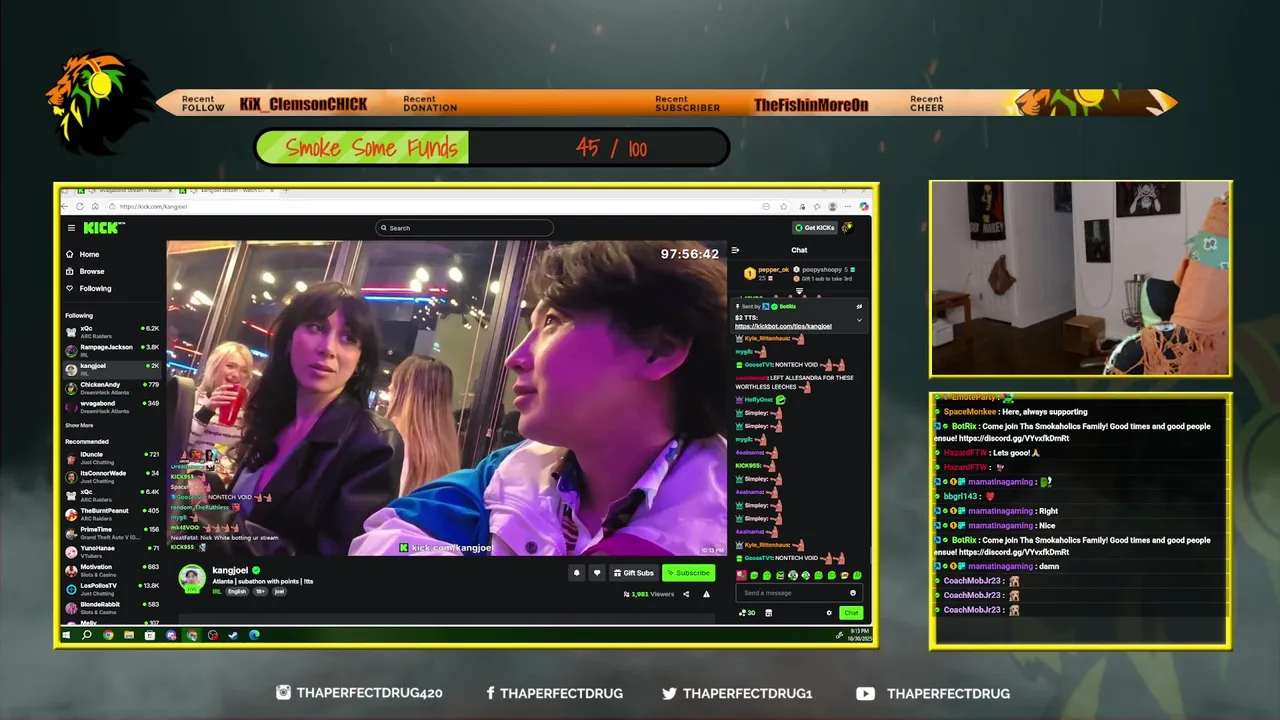Image resolution: width=1280 pixels, height=720 pixels.
Task: Open TheBurntPeanut recommended channel
Action: point(113,514)
